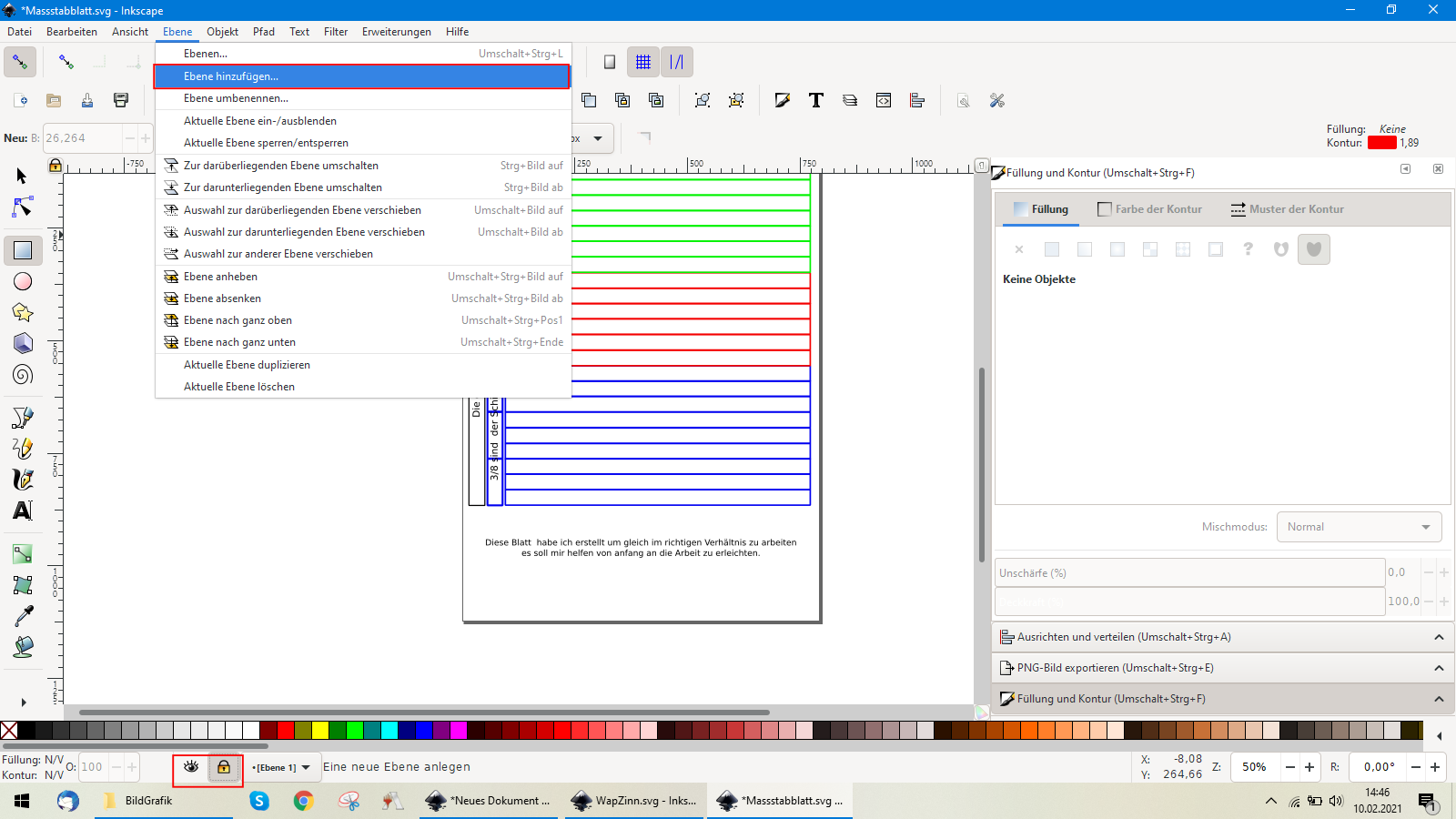Open the Ebene 1 layer dropdown
The image size is (1456, 819).
click(282, 767)
